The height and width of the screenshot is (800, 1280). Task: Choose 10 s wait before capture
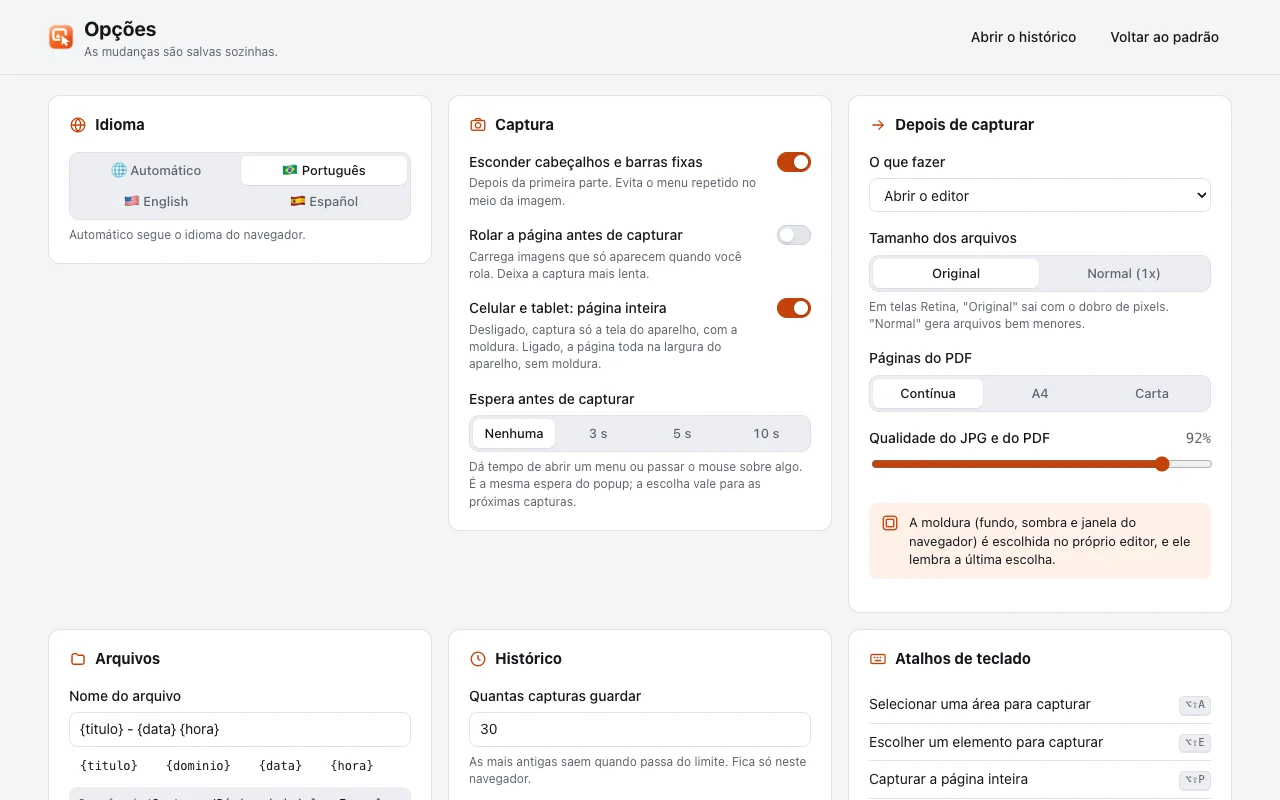(x=766, y=434)
